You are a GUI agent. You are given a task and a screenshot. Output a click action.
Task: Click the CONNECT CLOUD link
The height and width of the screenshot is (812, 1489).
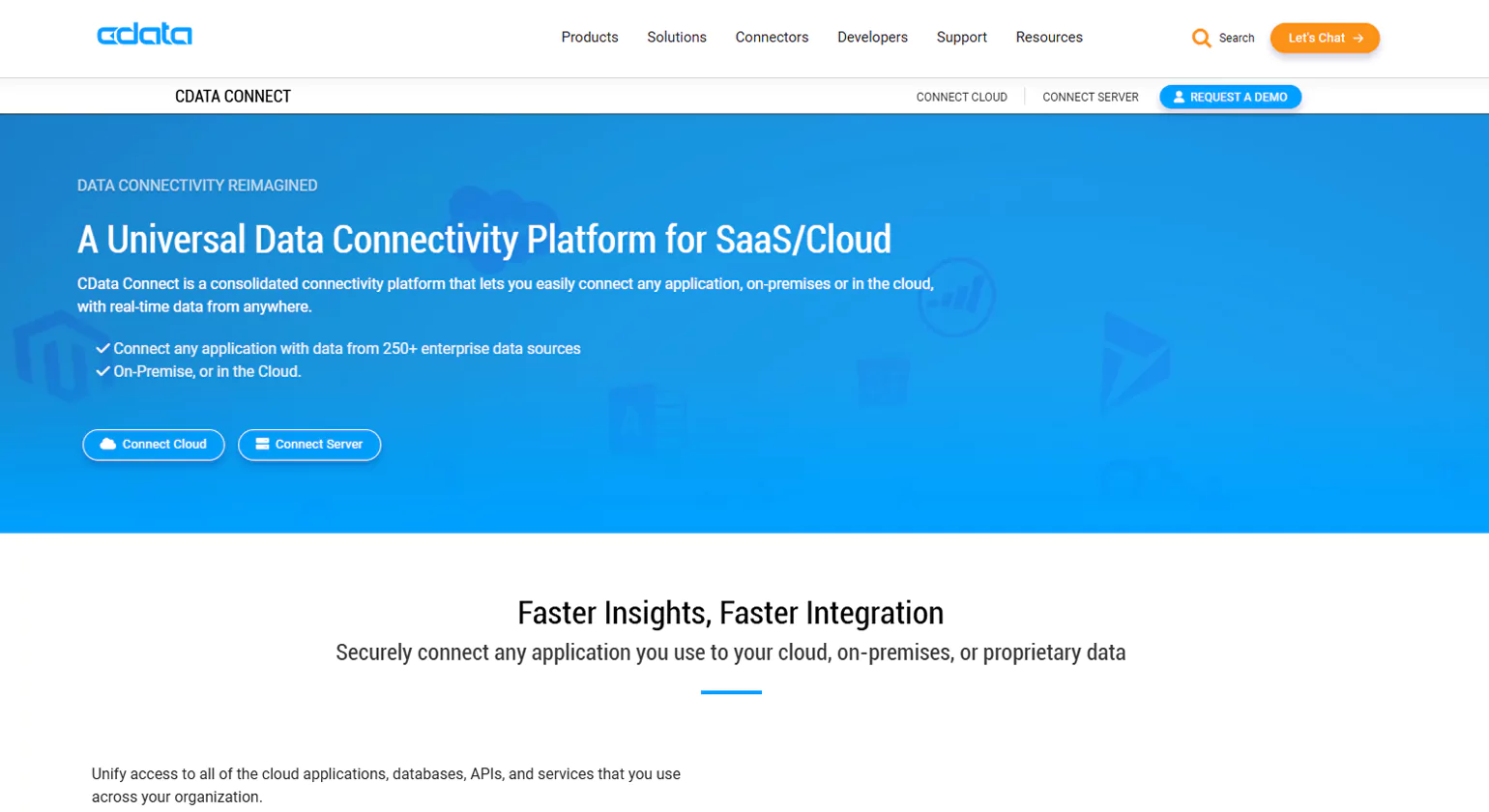(961, 97)
